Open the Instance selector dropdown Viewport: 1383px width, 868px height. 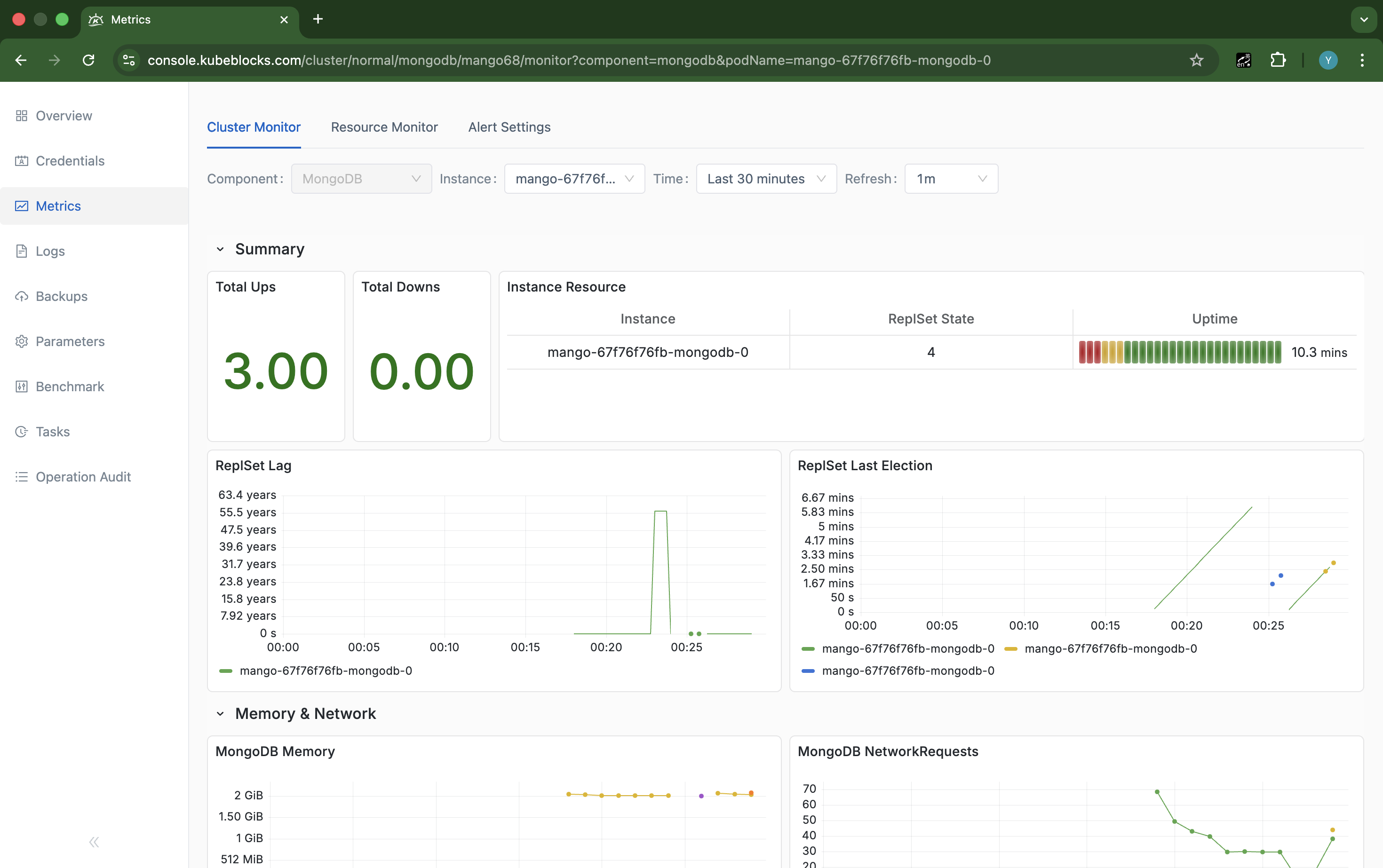[574, 179]
